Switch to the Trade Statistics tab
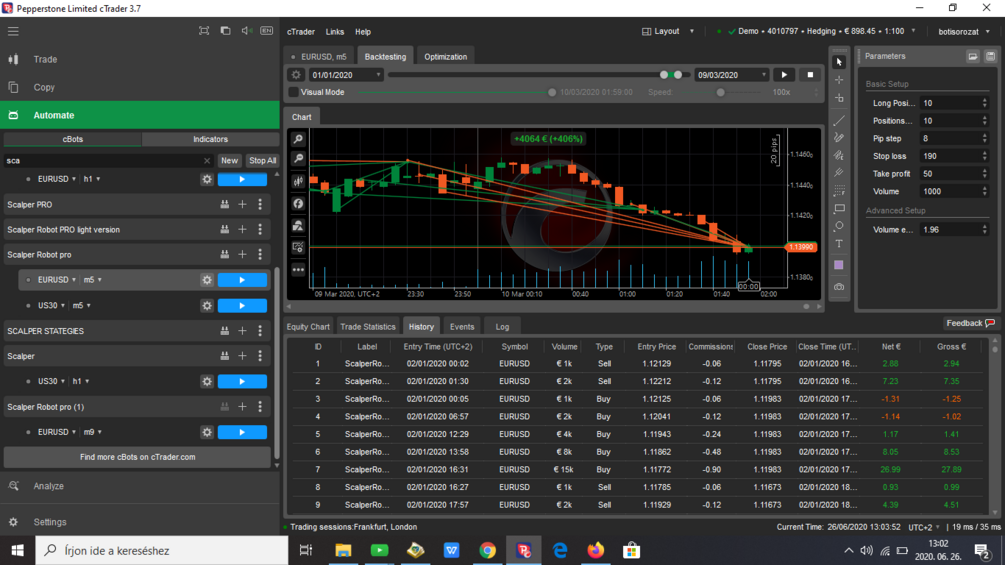The height and width of the screenshot is (565, 1005). pyautogui.click(x=368, y=327)
